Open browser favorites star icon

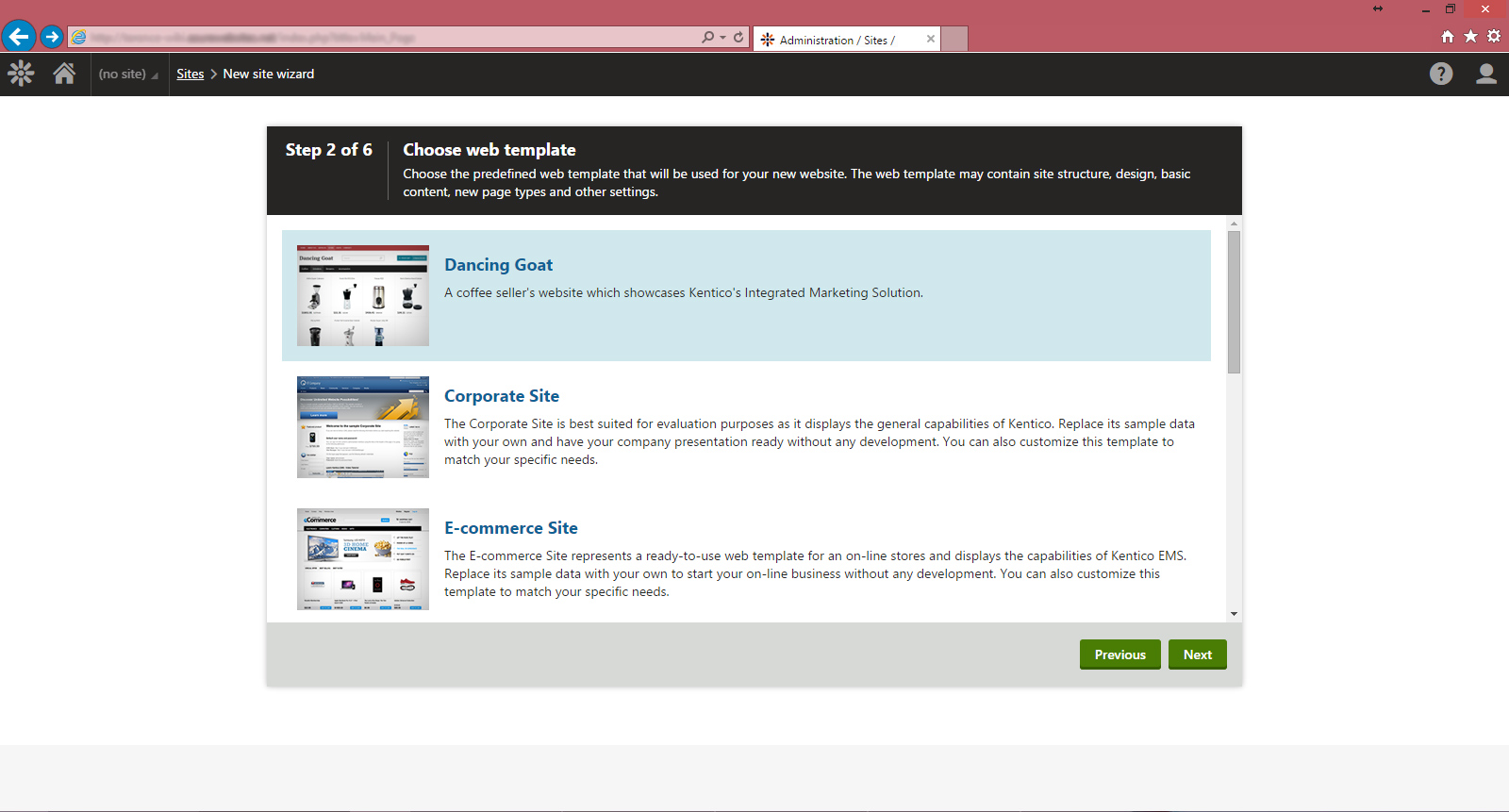[x=1470, y=36]
